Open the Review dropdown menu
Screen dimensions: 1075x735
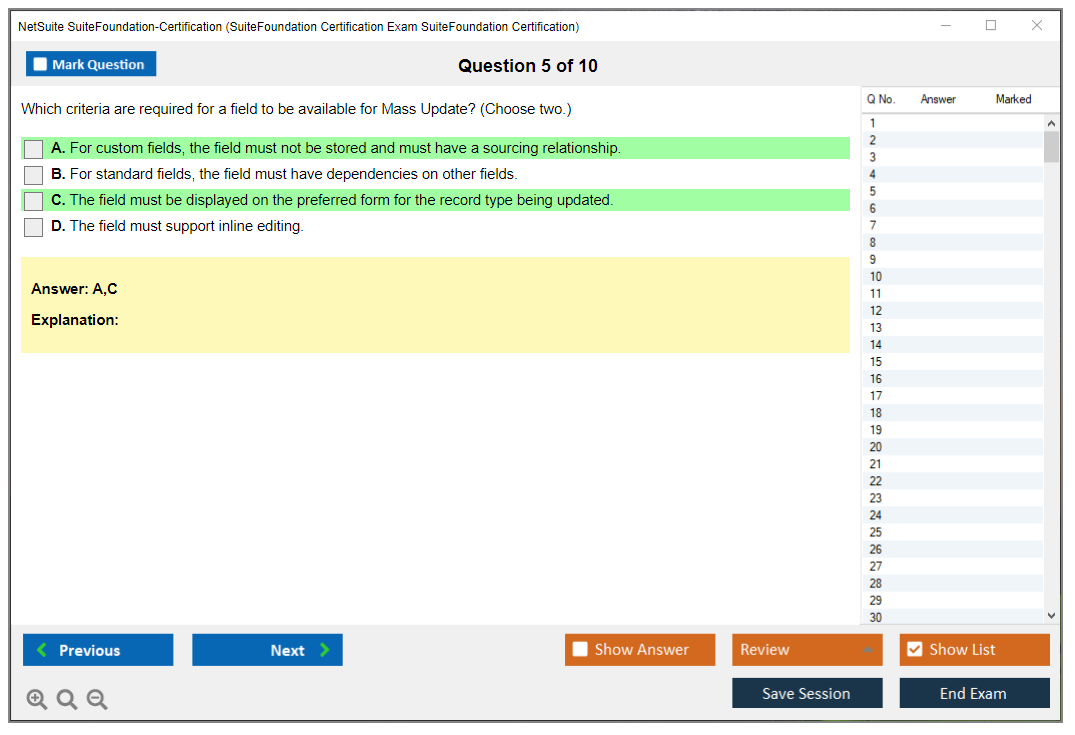807,649
